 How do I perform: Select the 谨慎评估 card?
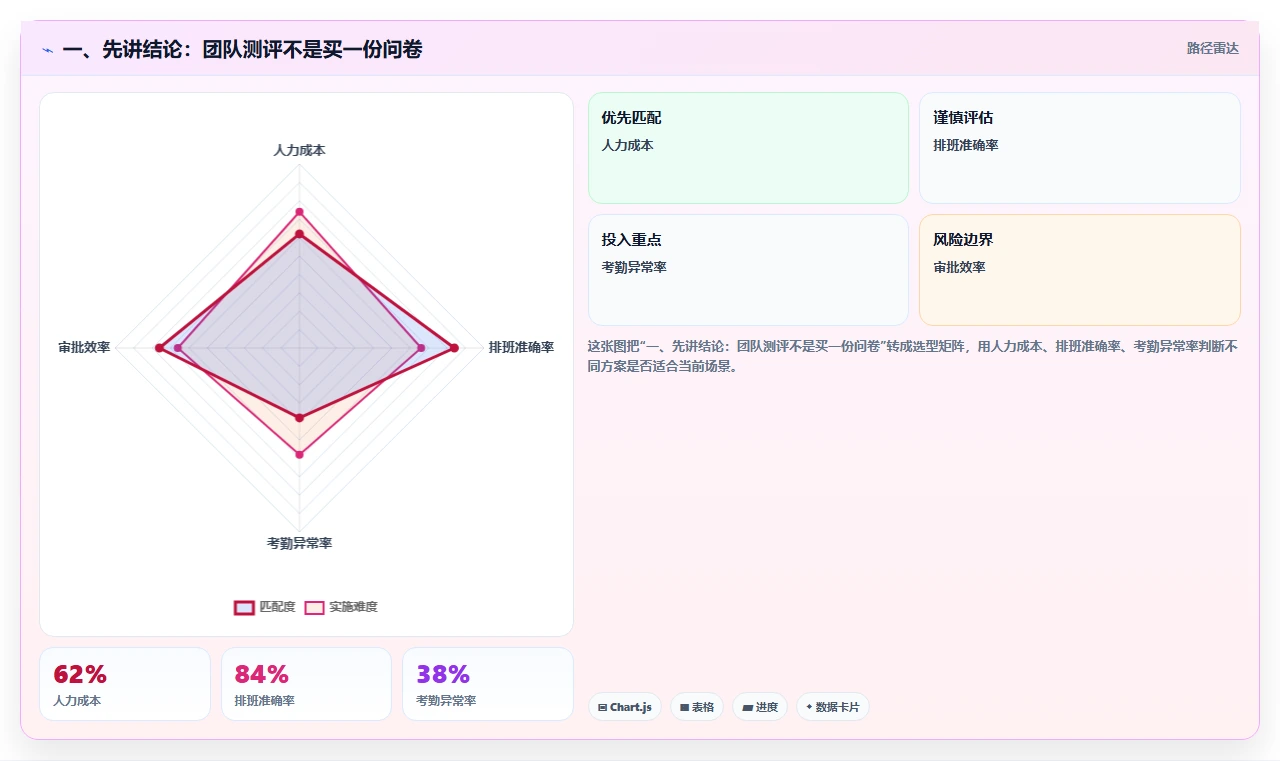pos(1080,148)
